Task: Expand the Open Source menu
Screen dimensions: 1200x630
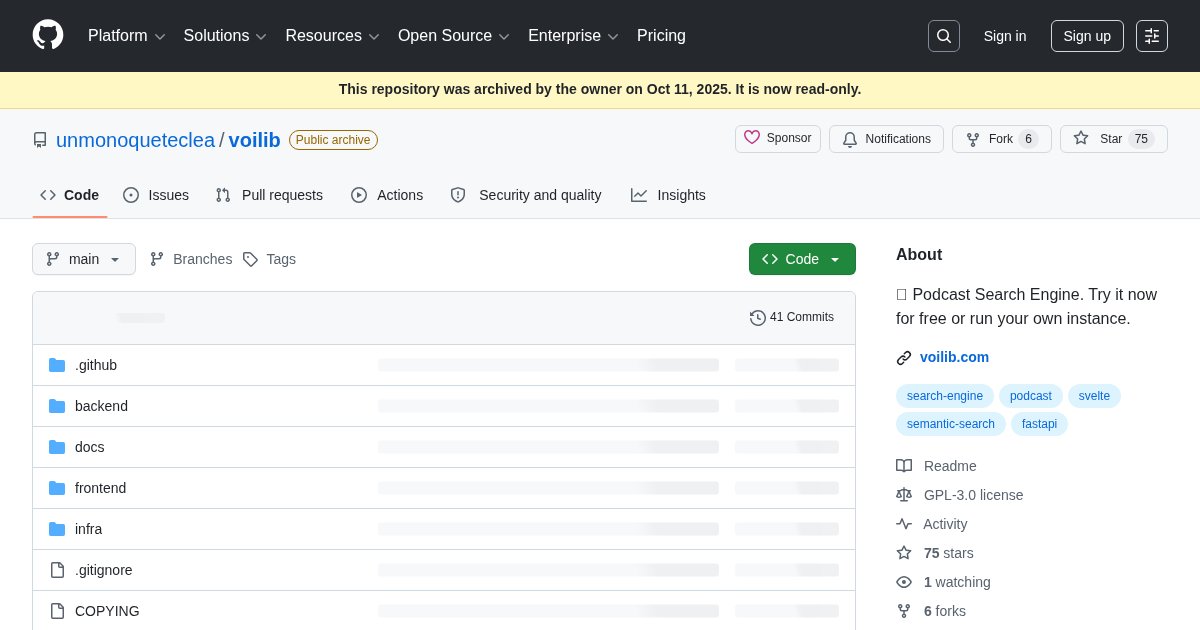Action: [x=454, y=36]
